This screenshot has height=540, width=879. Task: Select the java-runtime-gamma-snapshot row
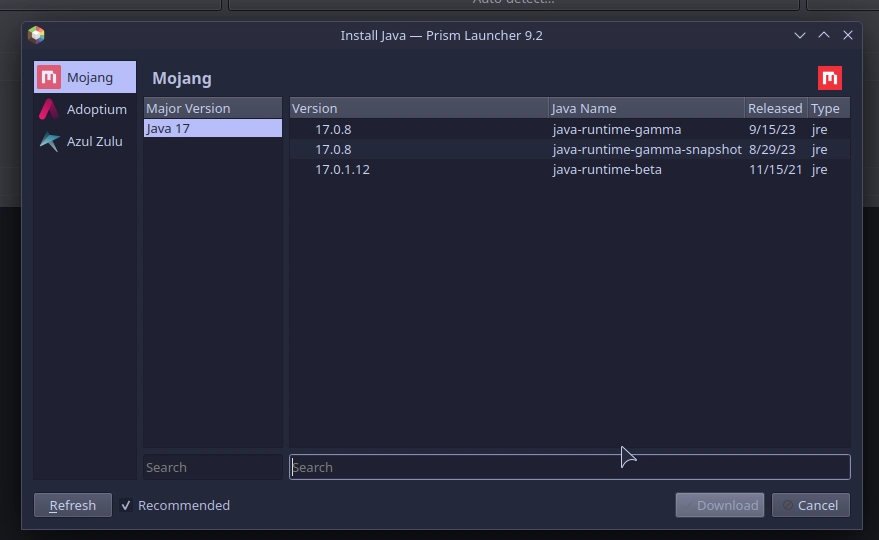(570, 149)
